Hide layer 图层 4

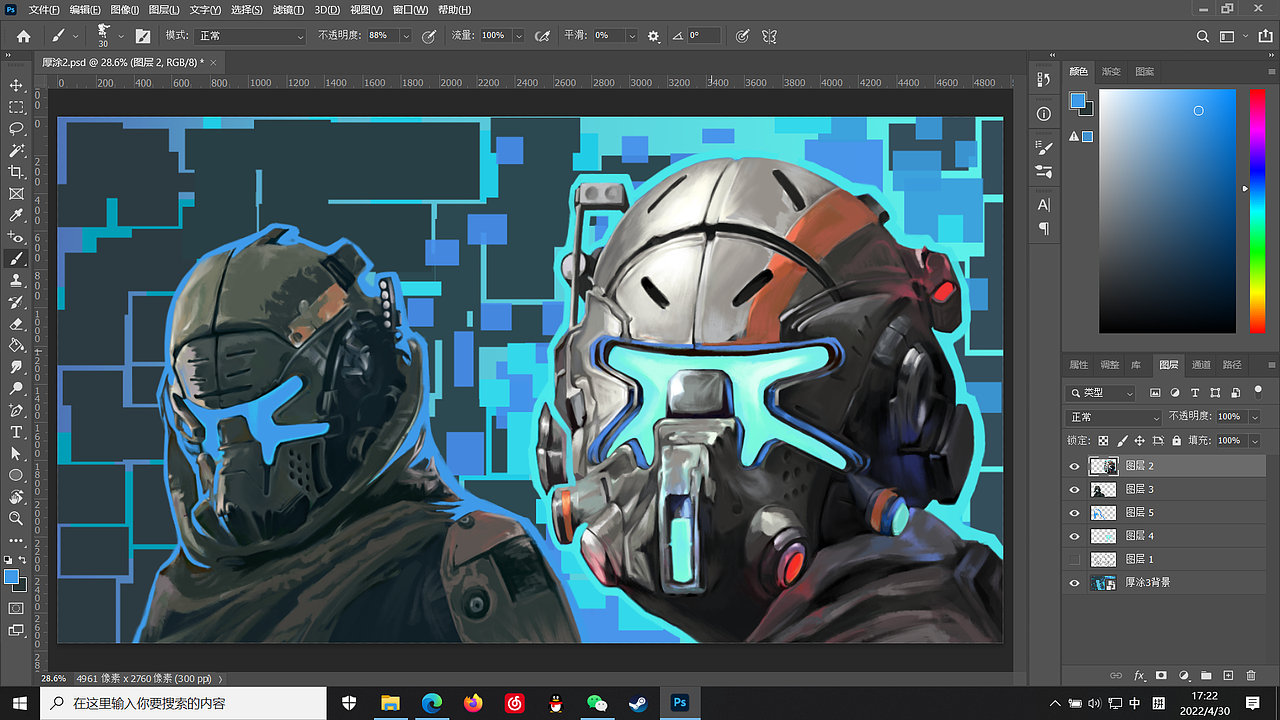click(x=1075, y=536)
